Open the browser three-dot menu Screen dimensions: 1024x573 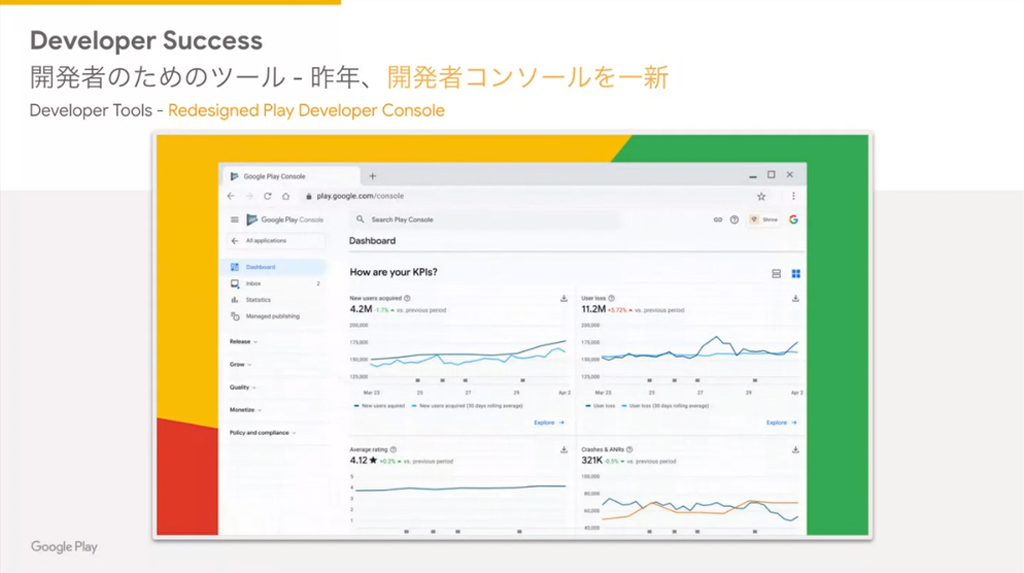click(x=793, y=196)
